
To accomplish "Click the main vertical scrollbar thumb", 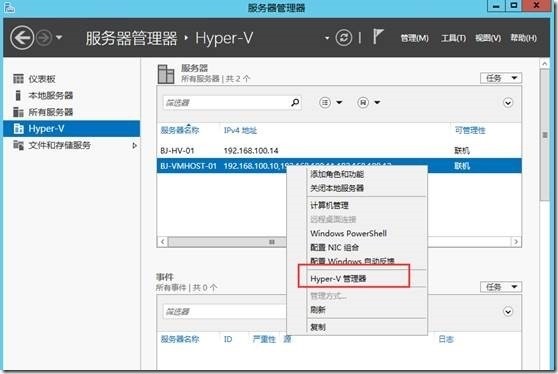I will (x=544, y=135).
